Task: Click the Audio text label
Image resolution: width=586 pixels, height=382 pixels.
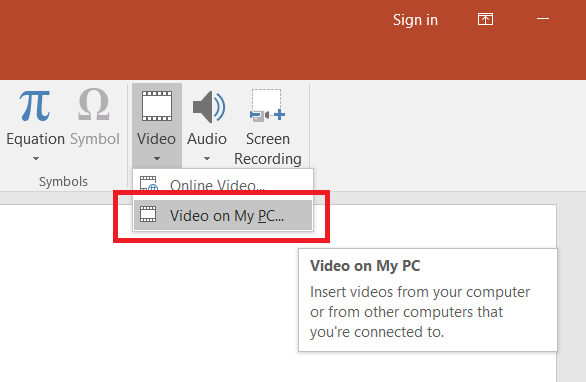Action: click(x=207, y=139)
